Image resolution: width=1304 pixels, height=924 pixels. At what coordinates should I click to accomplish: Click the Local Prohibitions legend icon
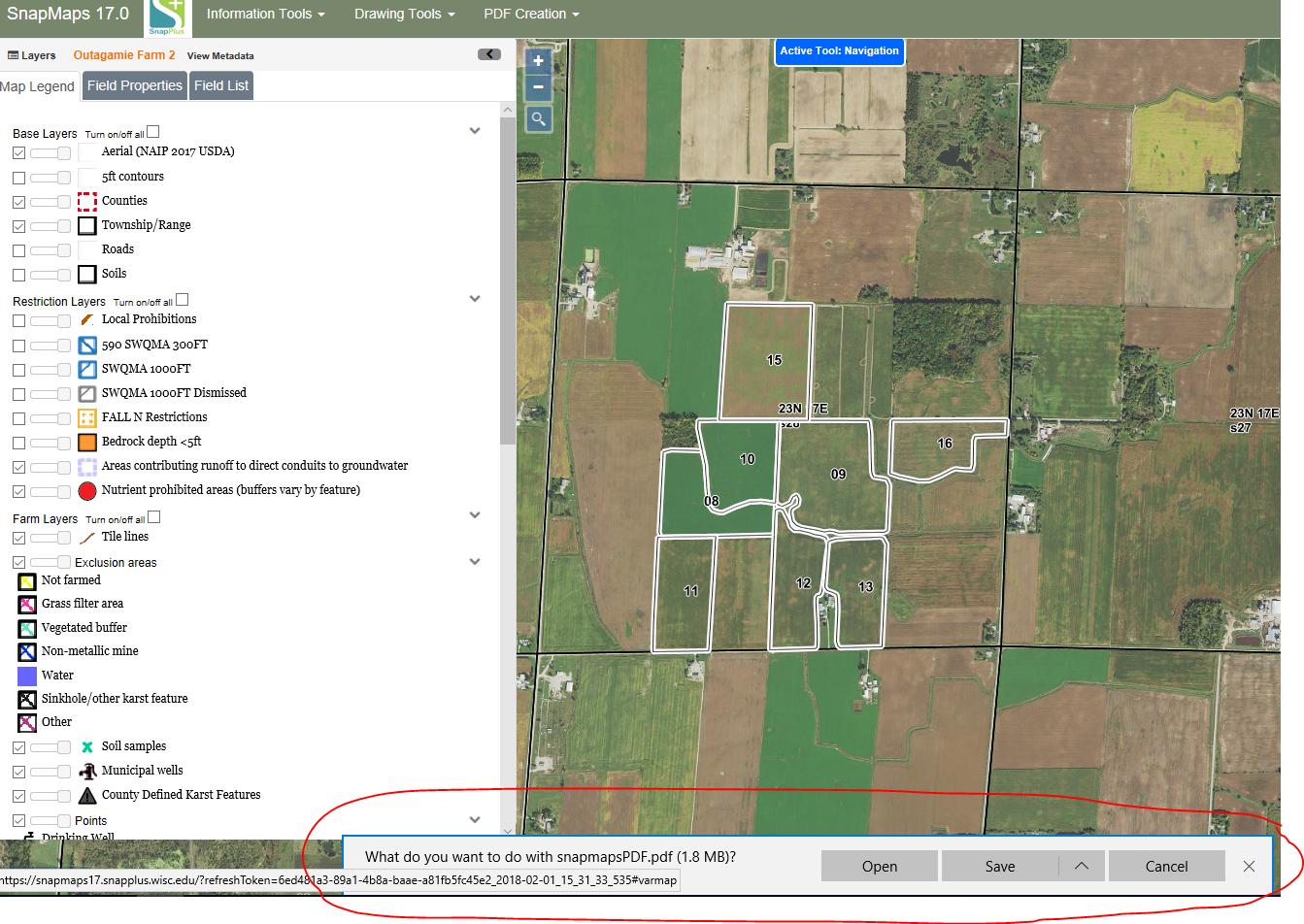tap(87, 319)
